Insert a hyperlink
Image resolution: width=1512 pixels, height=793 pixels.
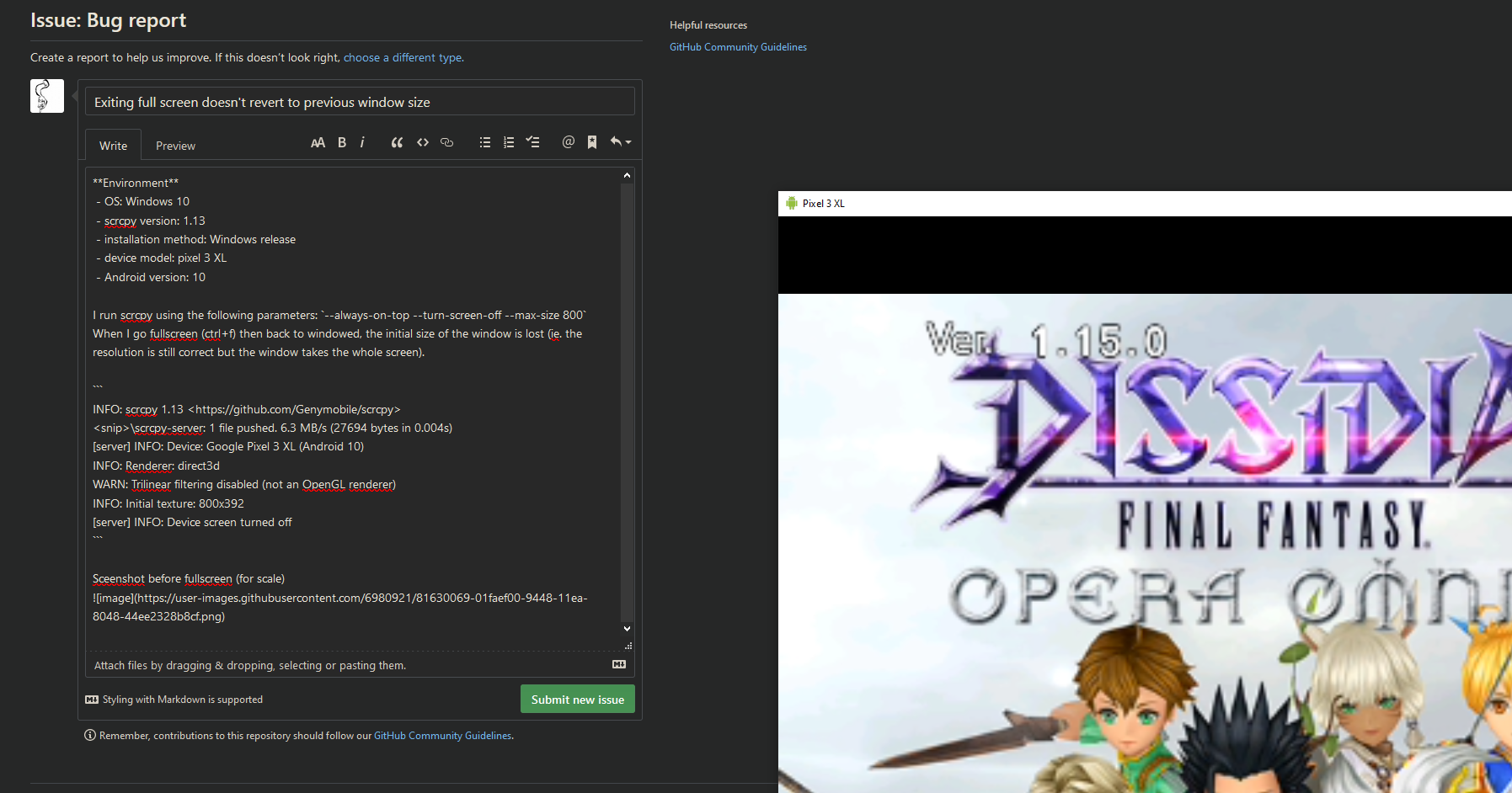pos(446,142)
